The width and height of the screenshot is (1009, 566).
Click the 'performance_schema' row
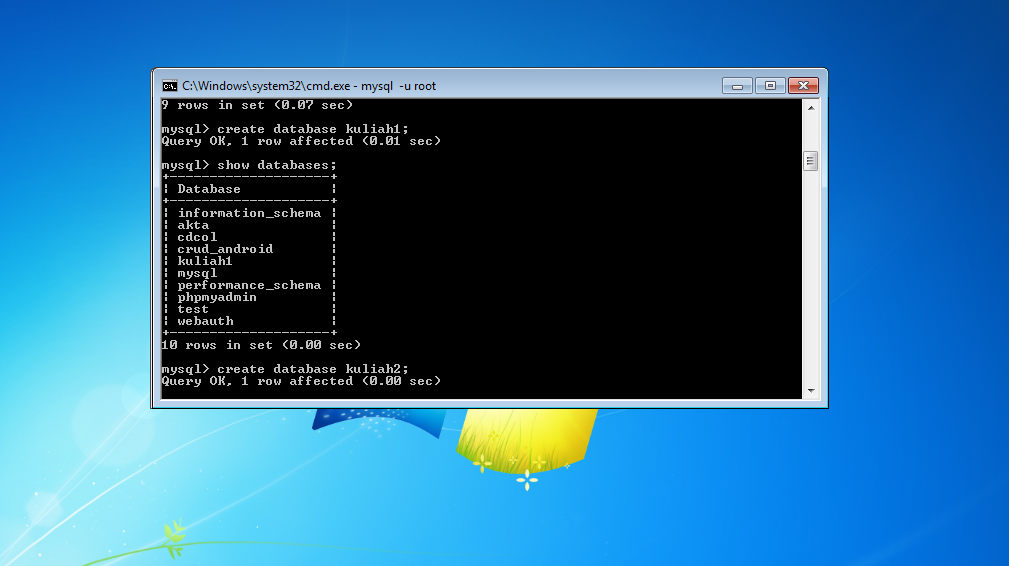[249, 285]
